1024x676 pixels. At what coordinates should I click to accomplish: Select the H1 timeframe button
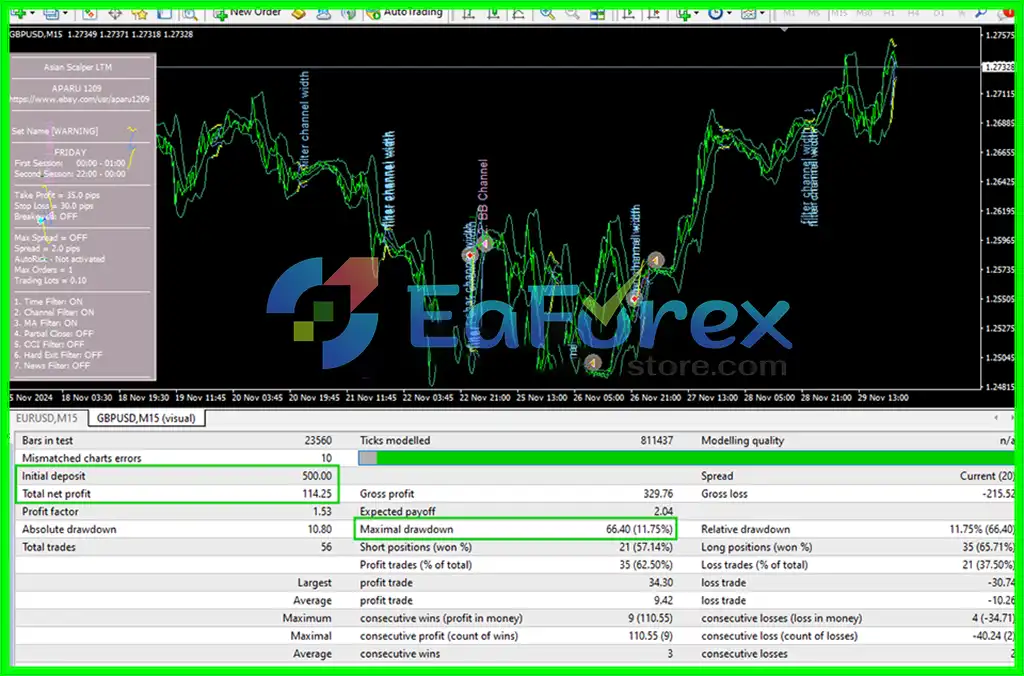pos(889,12)
